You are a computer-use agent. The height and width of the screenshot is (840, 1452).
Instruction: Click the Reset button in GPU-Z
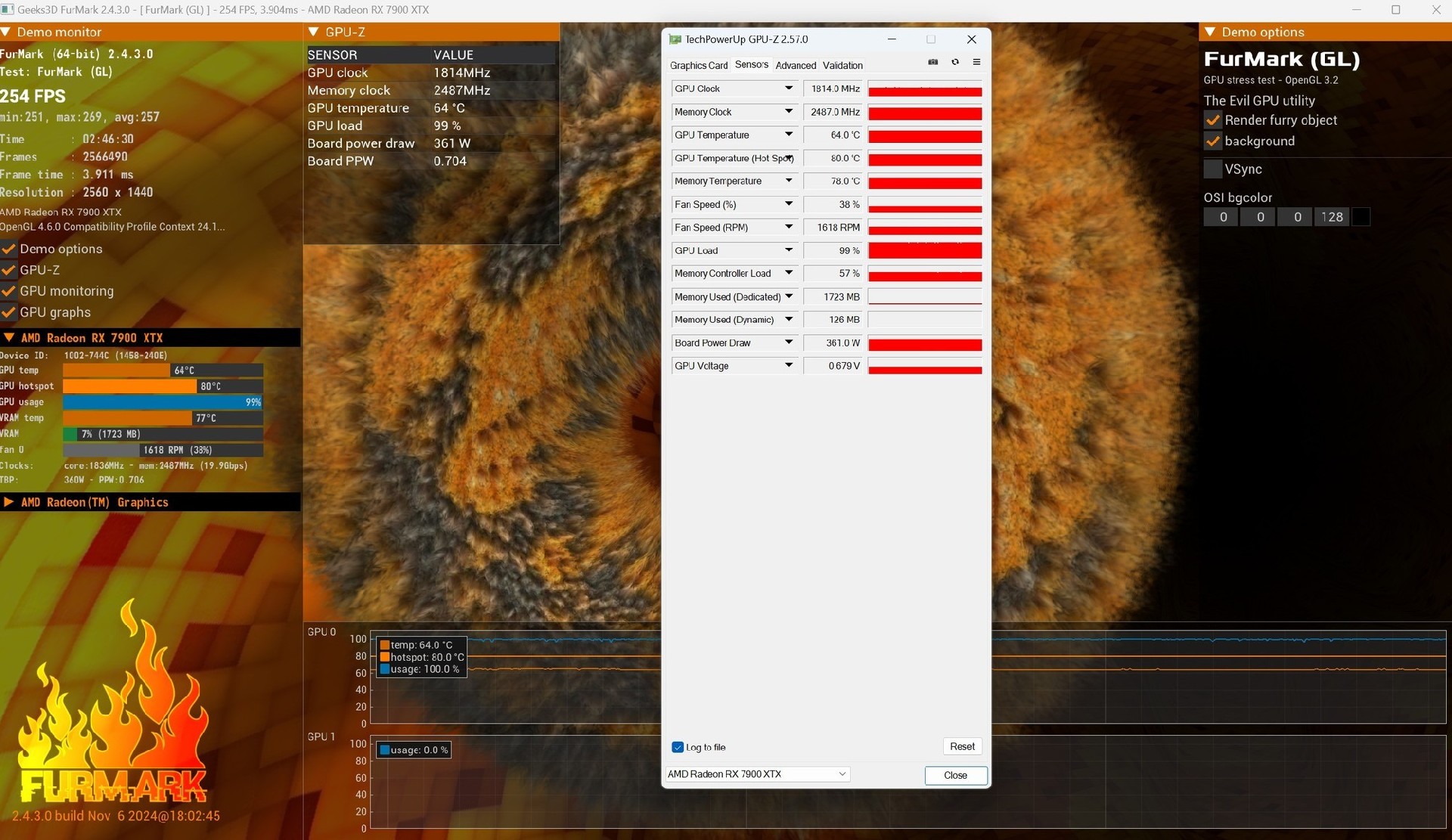tap(962, 746)
